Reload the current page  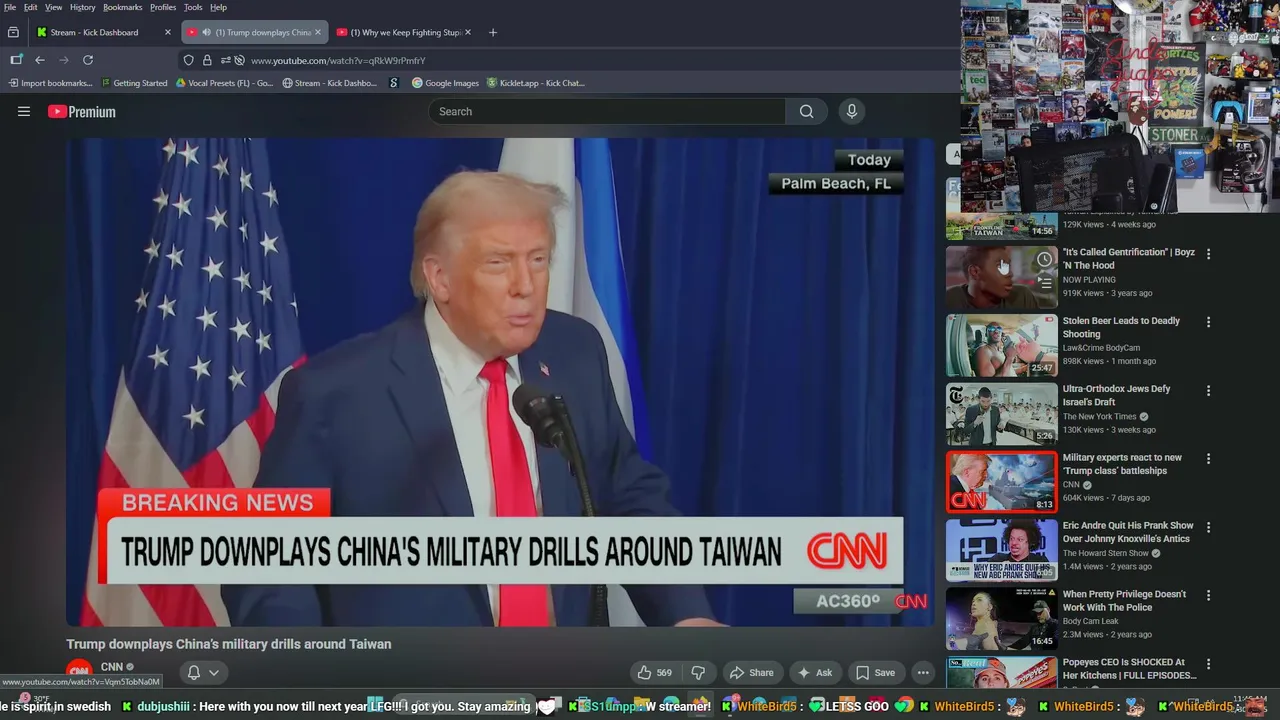tap(88, 60)
